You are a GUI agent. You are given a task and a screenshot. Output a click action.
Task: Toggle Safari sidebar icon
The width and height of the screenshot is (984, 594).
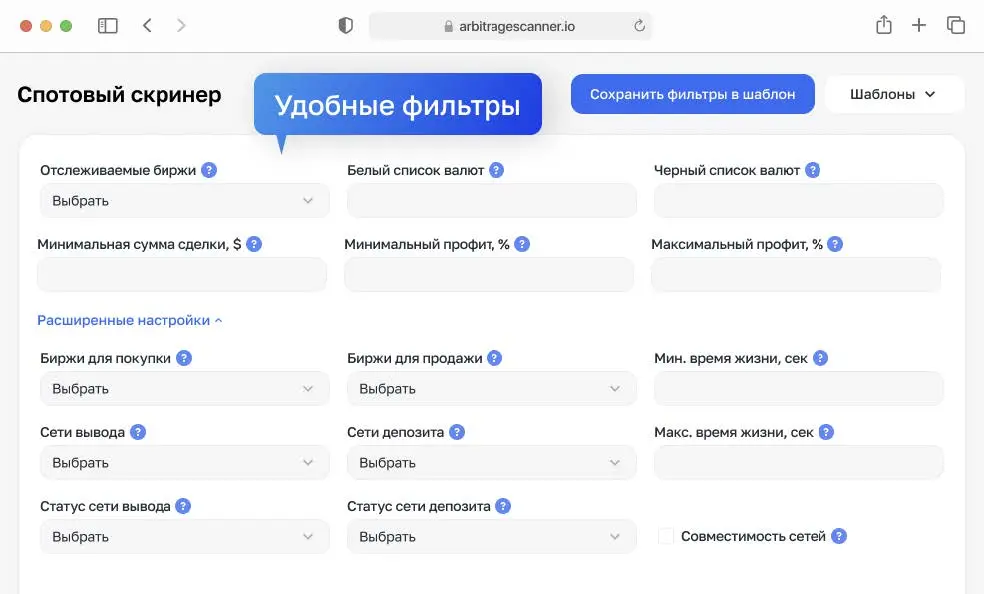pyautogui.click(x=108, y=26)
